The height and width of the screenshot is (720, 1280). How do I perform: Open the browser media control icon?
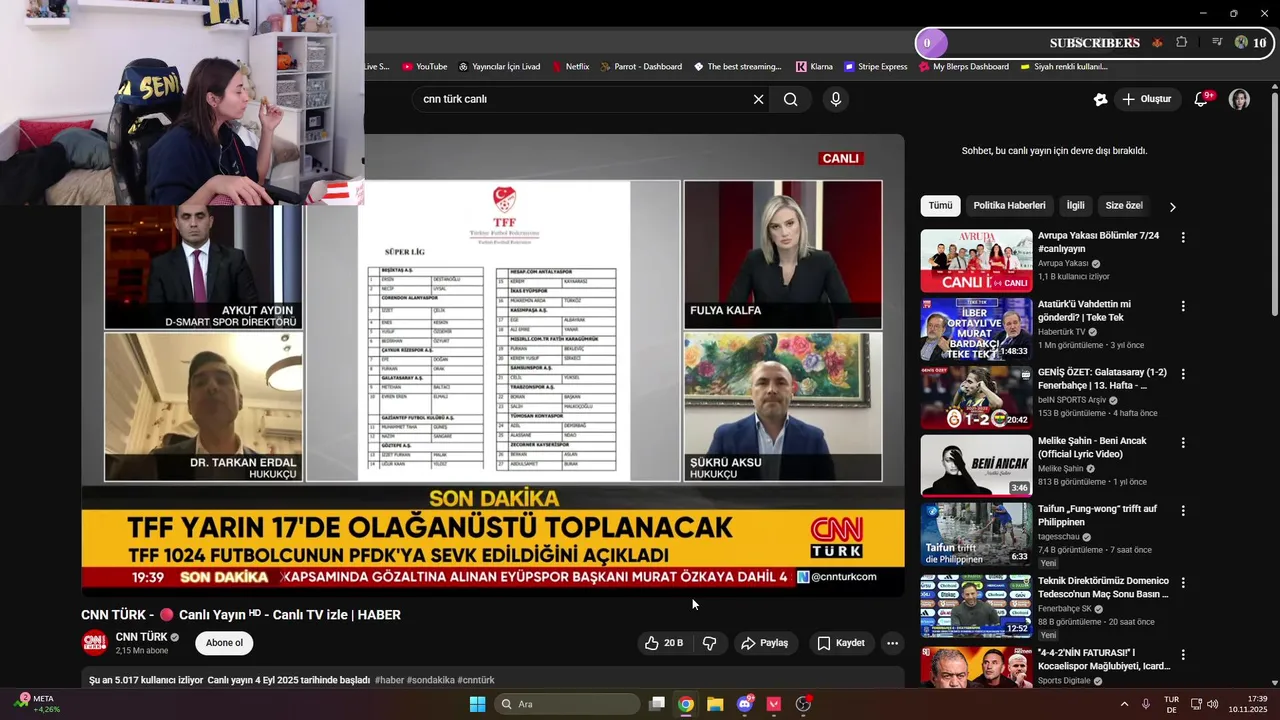point(1217,42)
